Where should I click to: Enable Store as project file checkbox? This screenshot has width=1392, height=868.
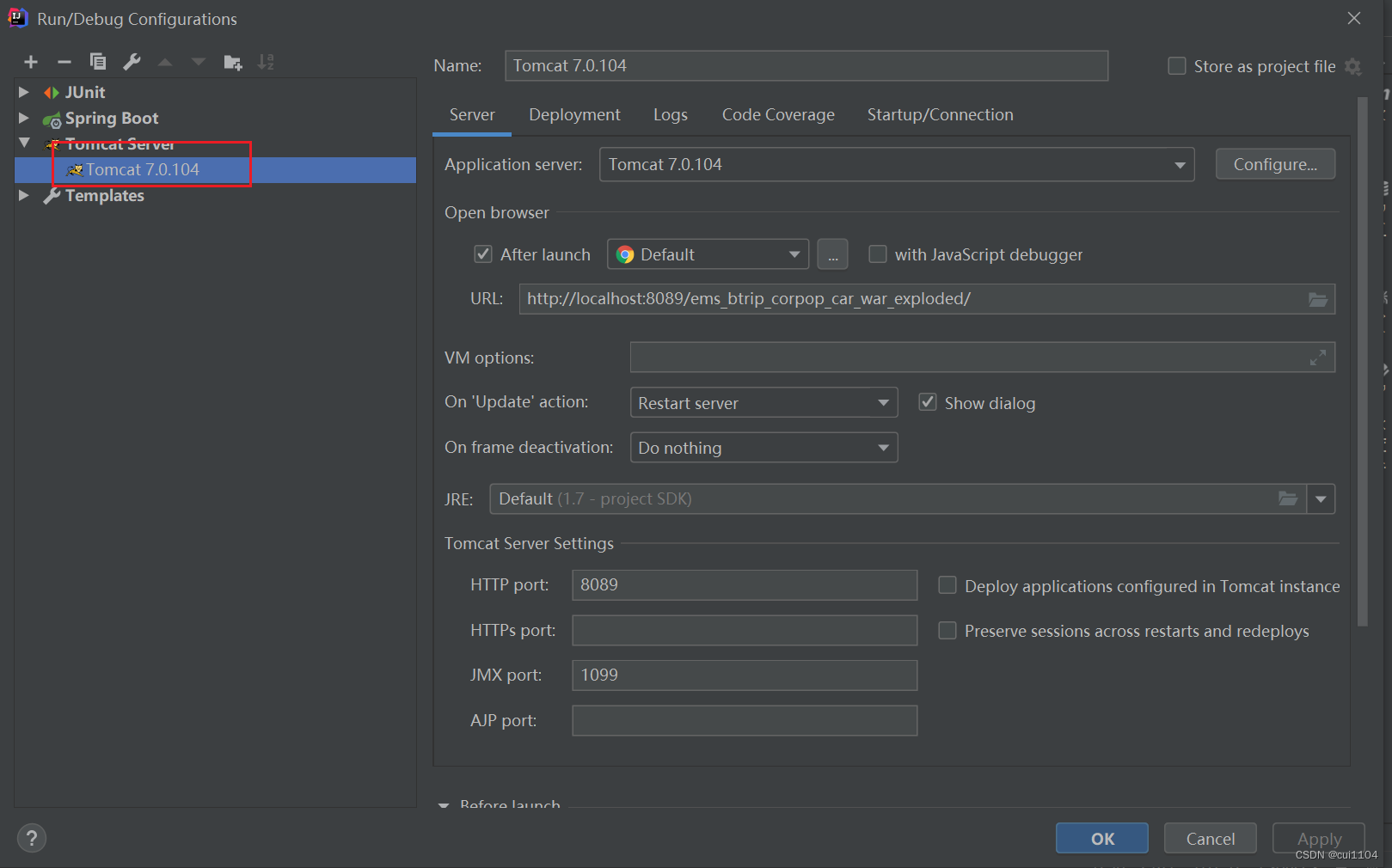point(1177,66)
